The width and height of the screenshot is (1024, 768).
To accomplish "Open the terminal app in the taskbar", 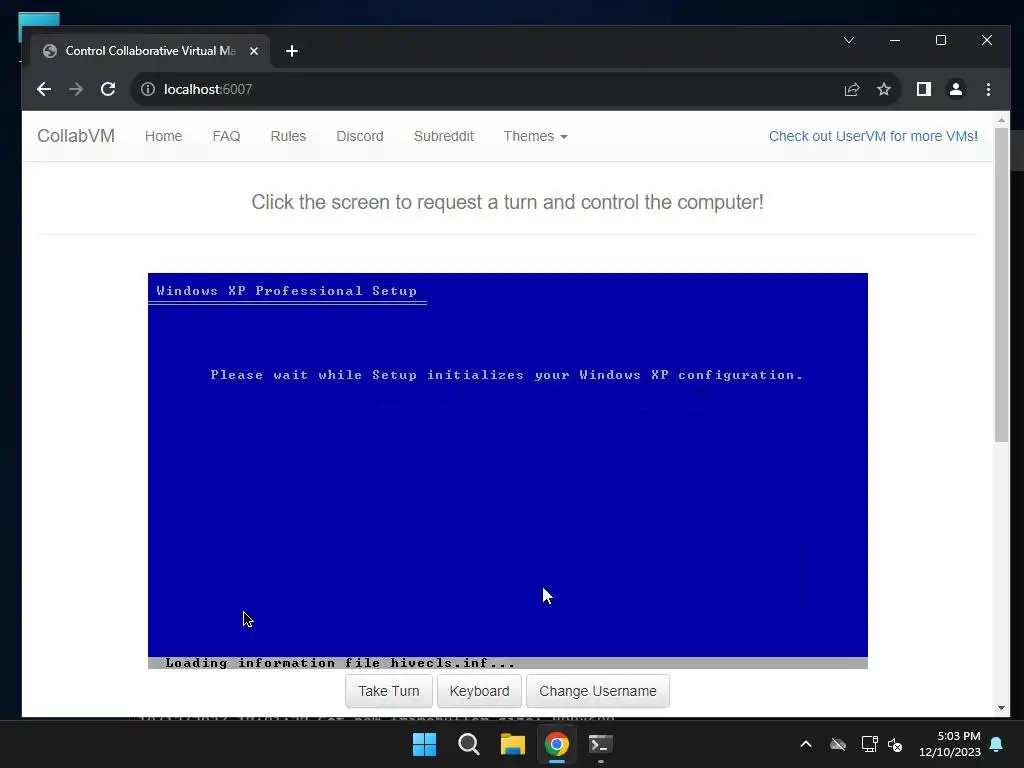I will click(601, 744).
